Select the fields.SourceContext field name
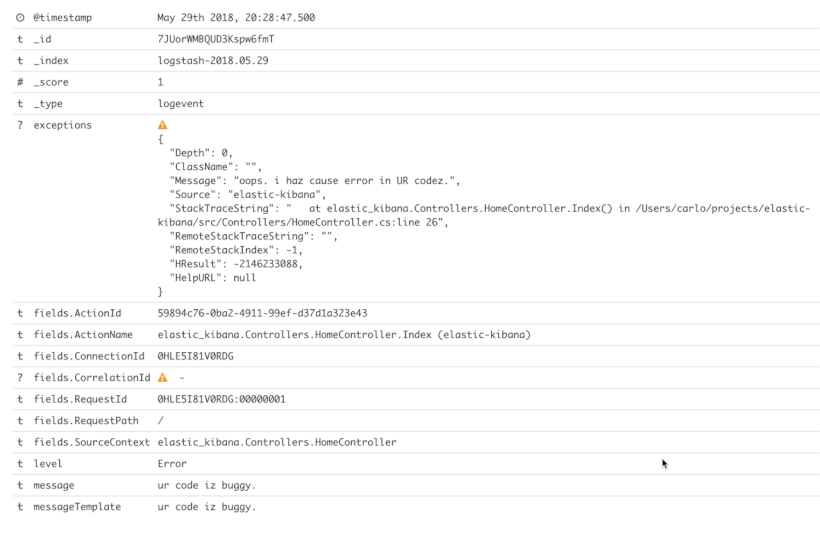The height and width of the screenshot is (536, 820). point(92,442)
